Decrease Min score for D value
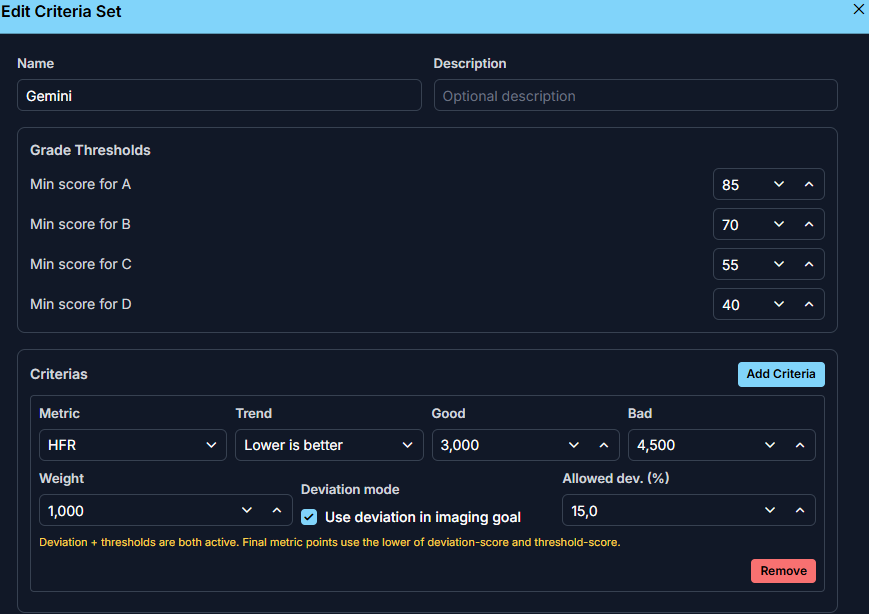869x614 pixels. coord(779,305)
